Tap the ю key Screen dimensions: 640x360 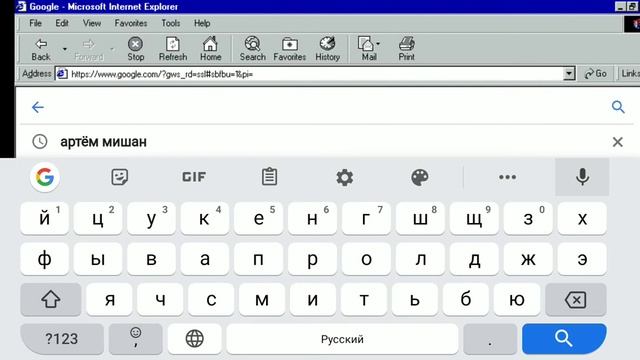click(517, 300)
